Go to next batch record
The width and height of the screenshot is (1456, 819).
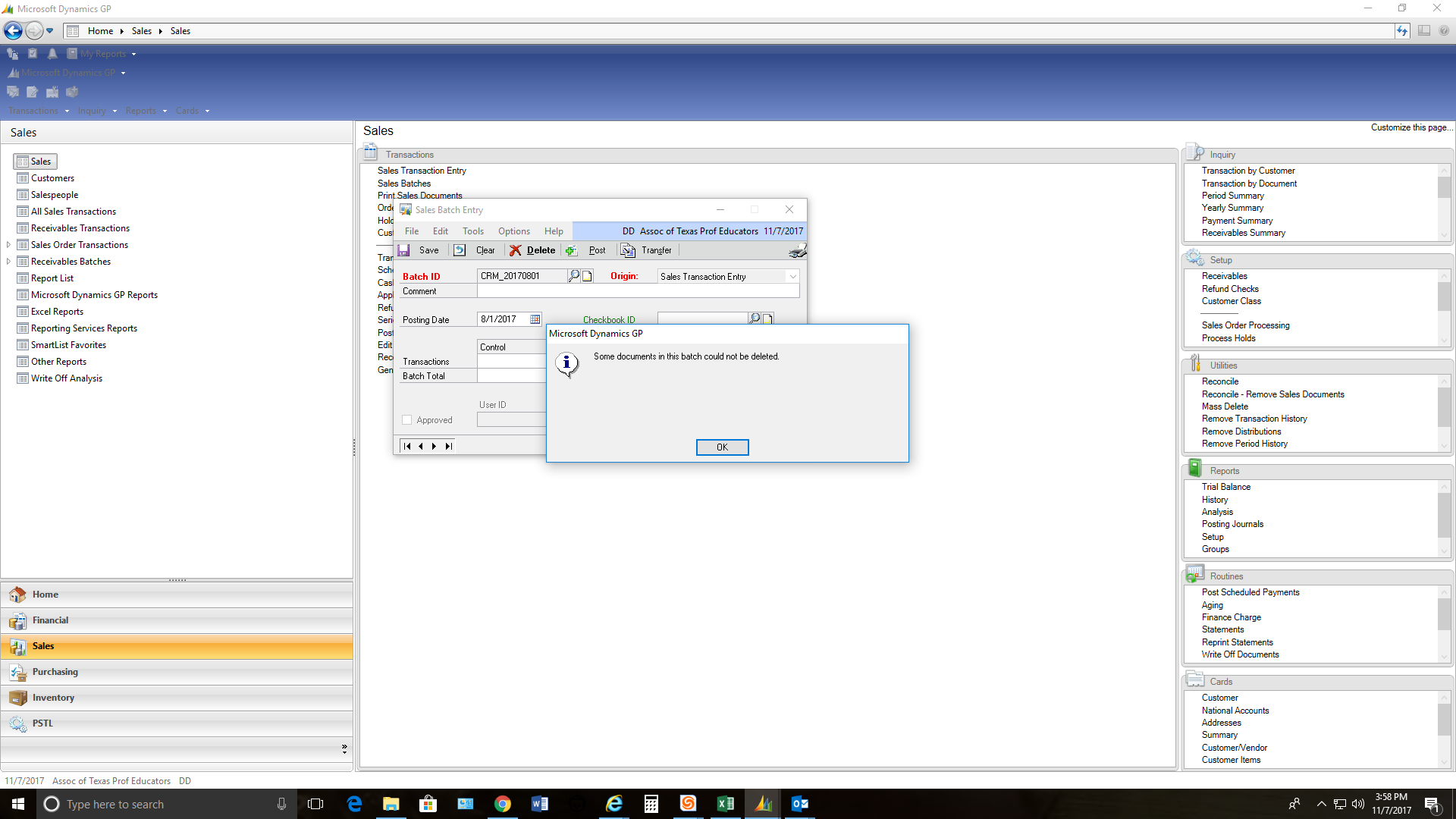pos(435,446)
